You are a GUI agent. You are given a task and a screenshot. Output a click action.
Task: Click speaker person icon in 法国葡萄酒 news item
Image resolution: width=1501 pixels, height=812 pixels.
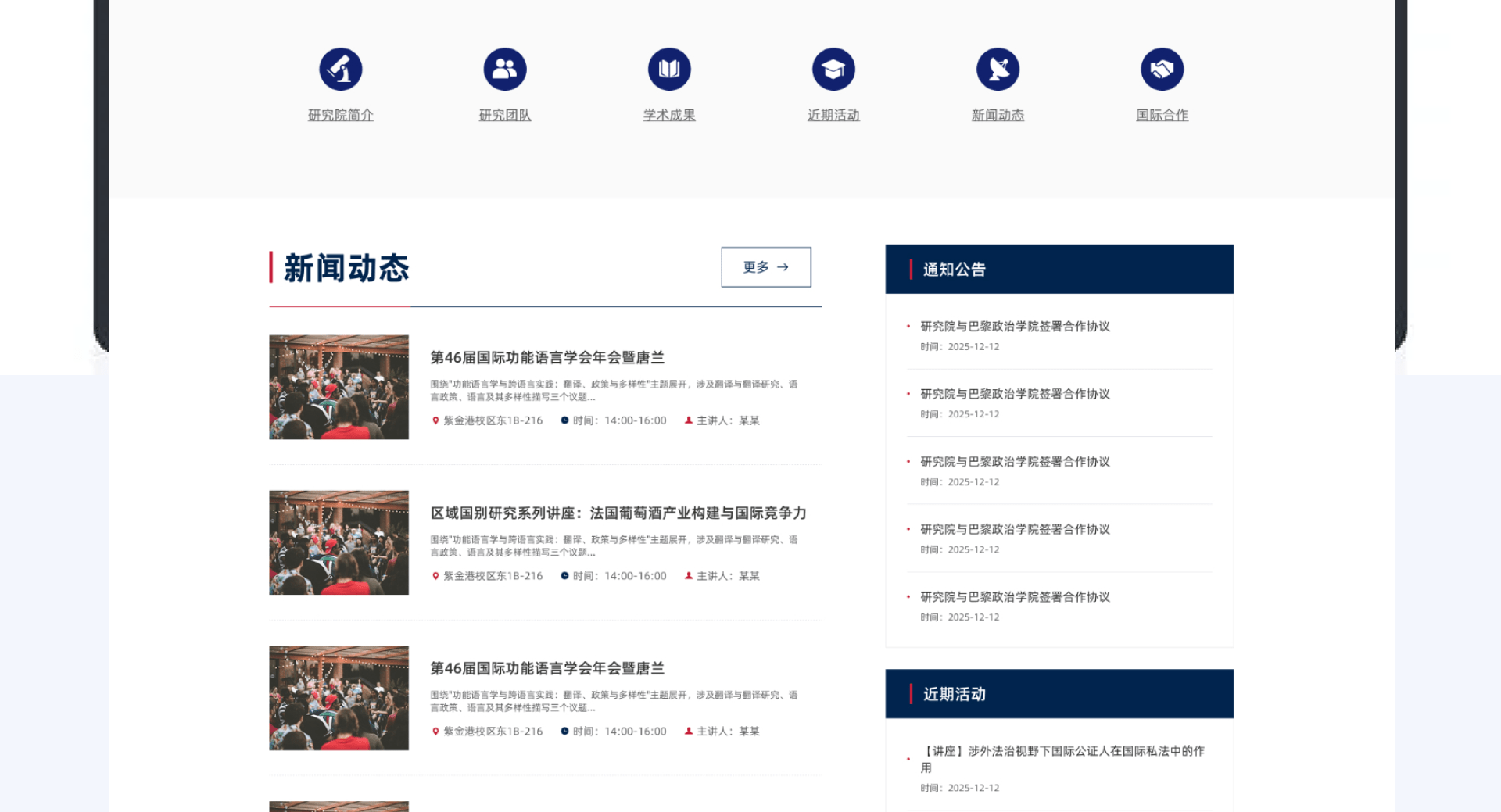(689, 576)
